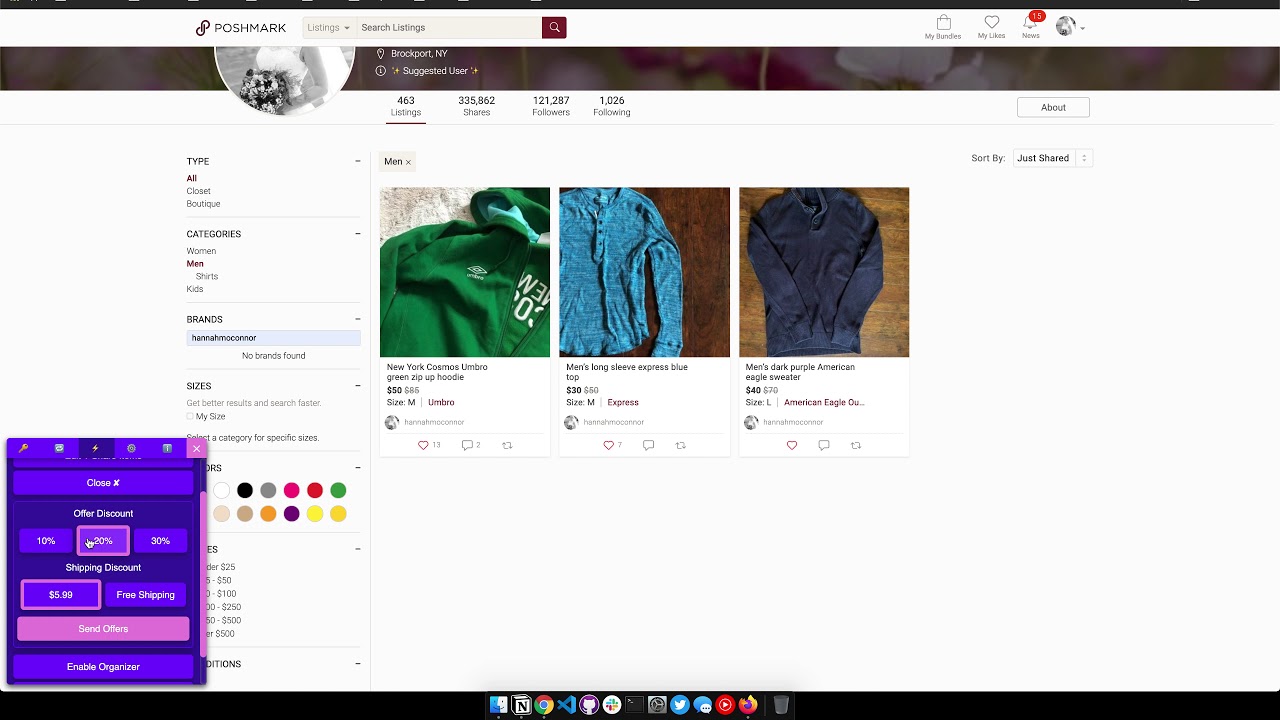Screen dimensions: 1280x720
Task: View the 1,026 Following tab
Action: [611, 106]
